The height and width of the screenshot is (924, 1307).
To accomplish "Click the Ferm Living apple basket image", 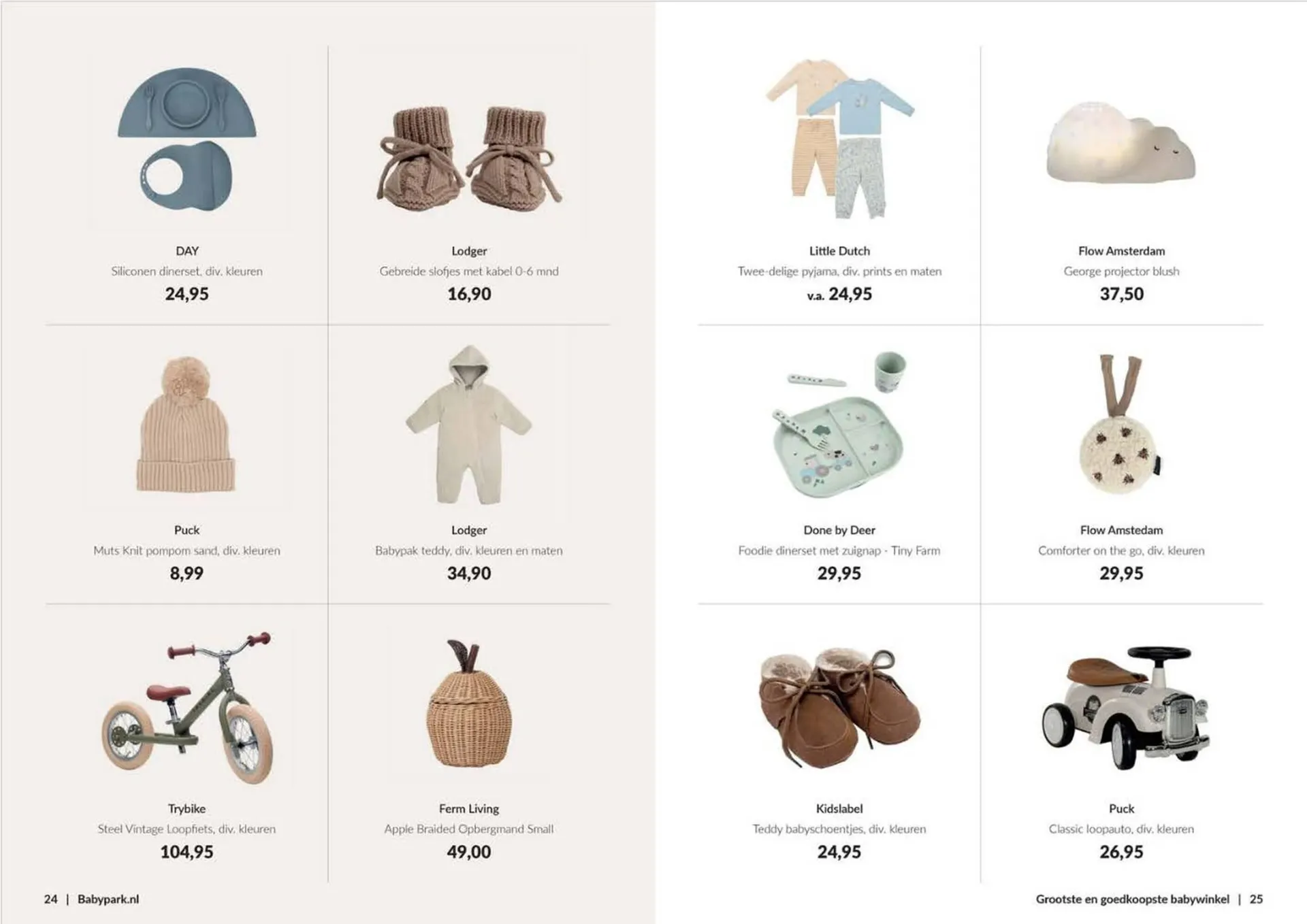I will point(469,704).
